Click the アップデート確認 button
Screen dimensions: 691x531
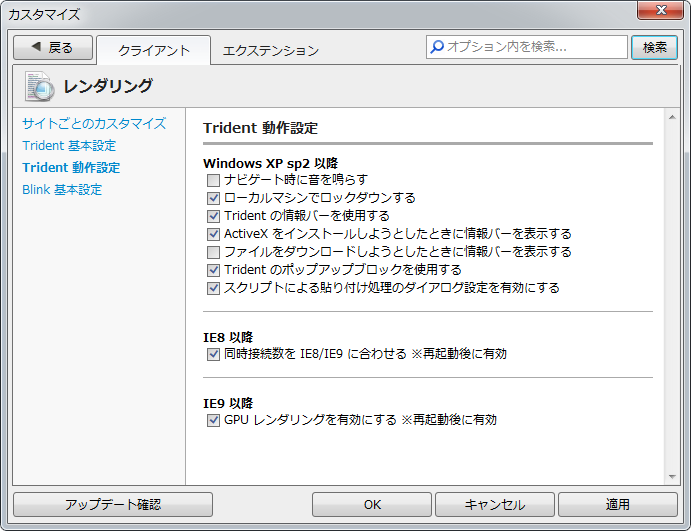click(x=113, y=505)
